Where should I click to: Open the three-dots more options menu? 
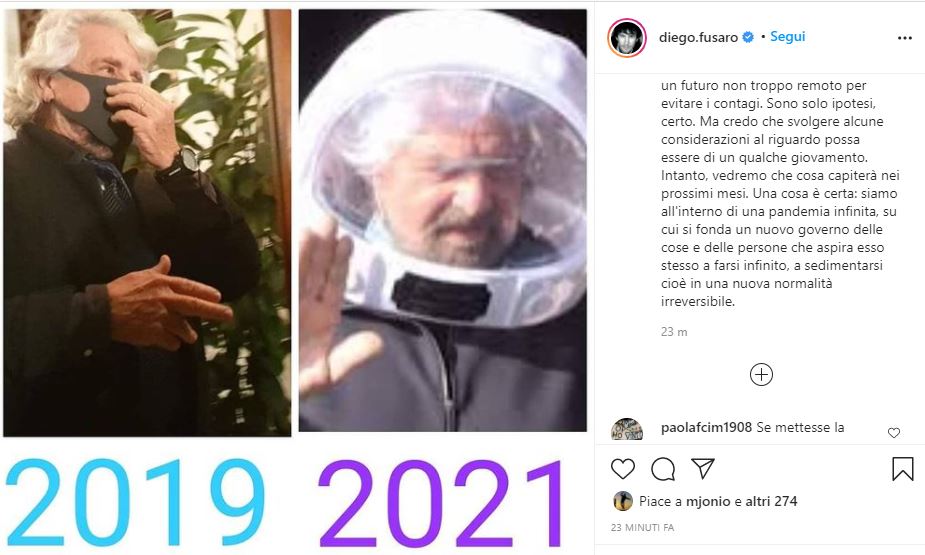[904, 38]
